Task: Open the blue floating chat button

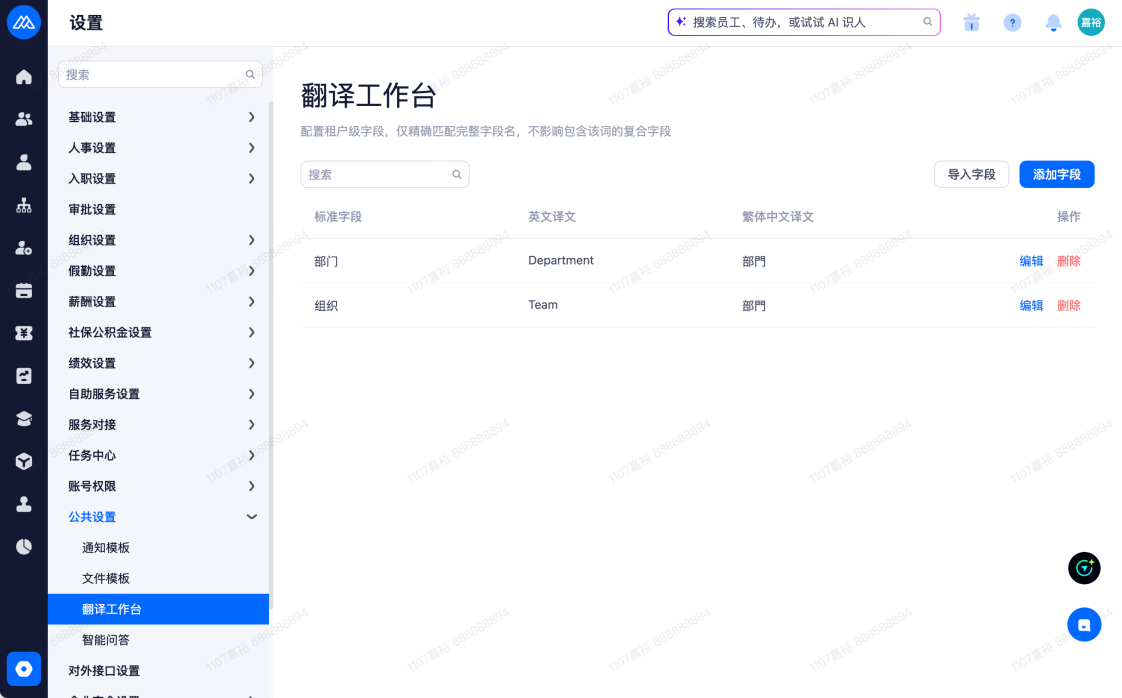Action: (x=1084, y=625)
